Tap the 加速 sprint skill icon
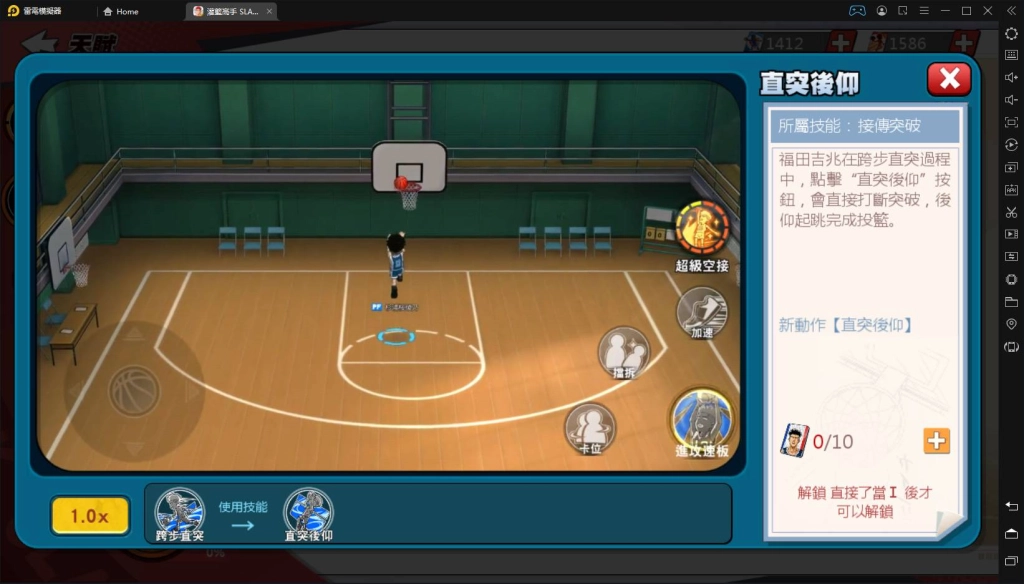1024x584 pixels. point(701,310)
